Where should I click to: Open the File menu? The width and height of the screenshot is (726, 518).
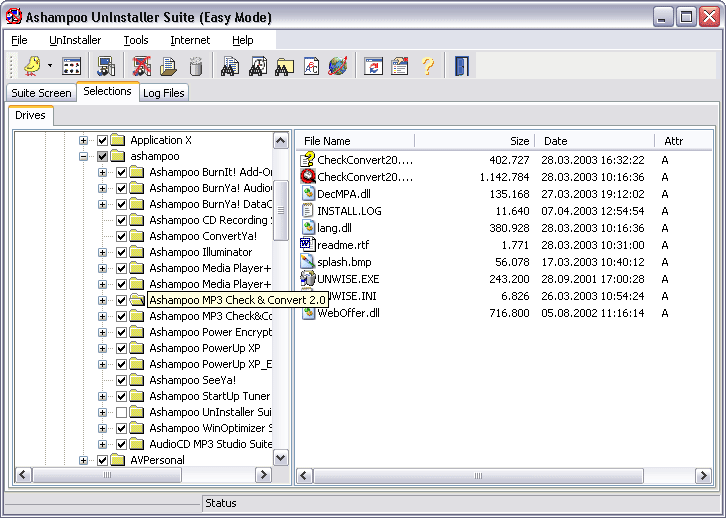pyautogui.click(x=19, y=40)
